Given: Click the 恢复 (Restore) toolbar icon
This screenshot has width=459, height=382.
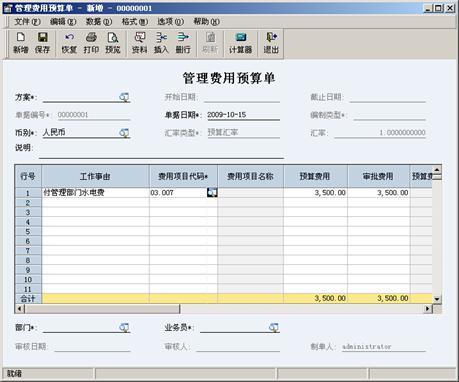Looking at the screenshot, I should [x=69, y=43].
